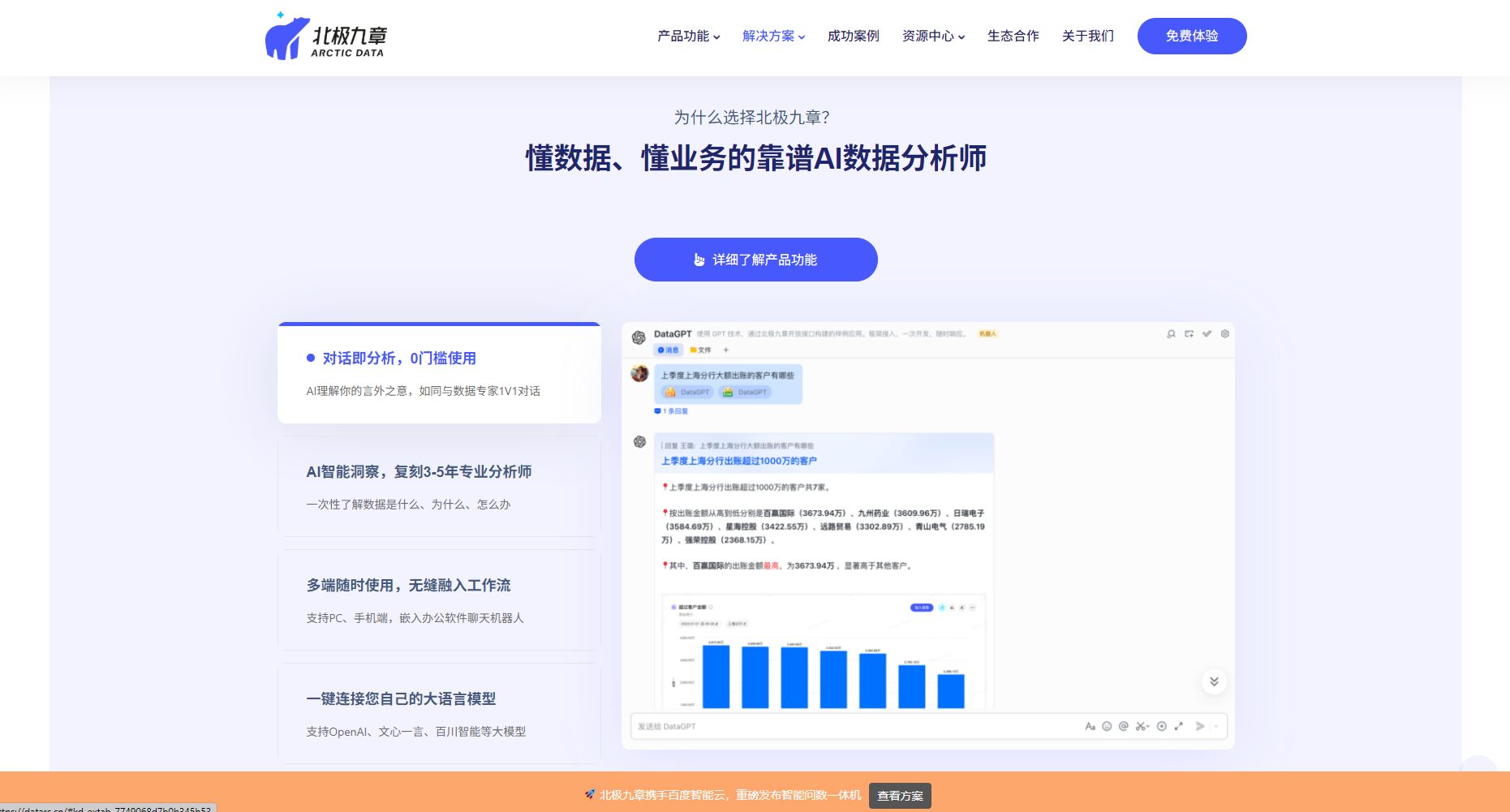Open 生态合作 in navigation bar

tap(1013, 36)
